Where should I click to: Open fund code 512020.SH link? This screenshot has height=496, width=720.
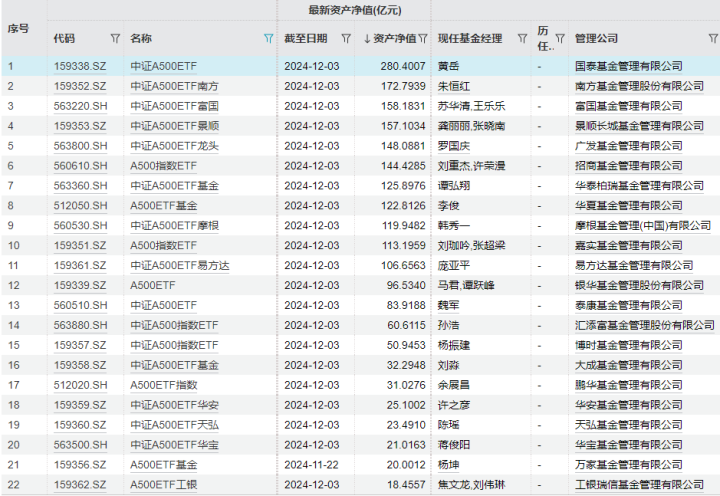pos(80,385)
